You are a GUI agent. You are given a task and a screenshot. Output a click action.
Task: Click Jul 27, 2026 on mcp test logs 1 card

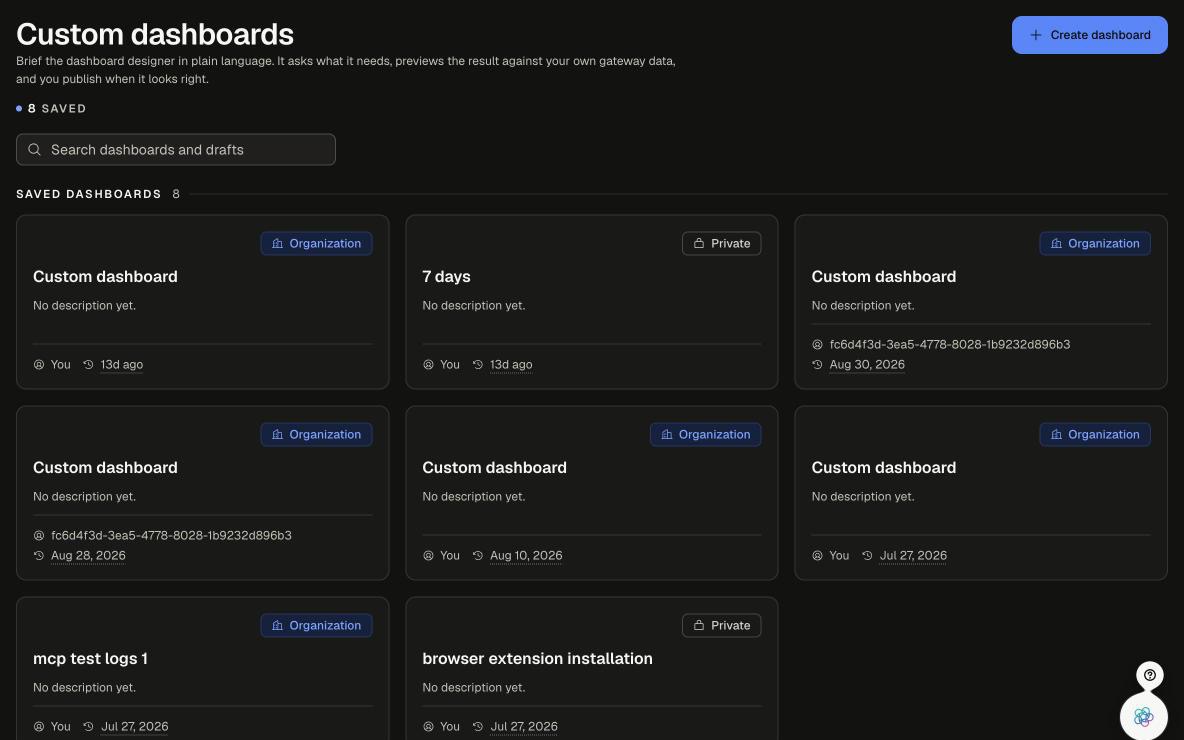134,726
